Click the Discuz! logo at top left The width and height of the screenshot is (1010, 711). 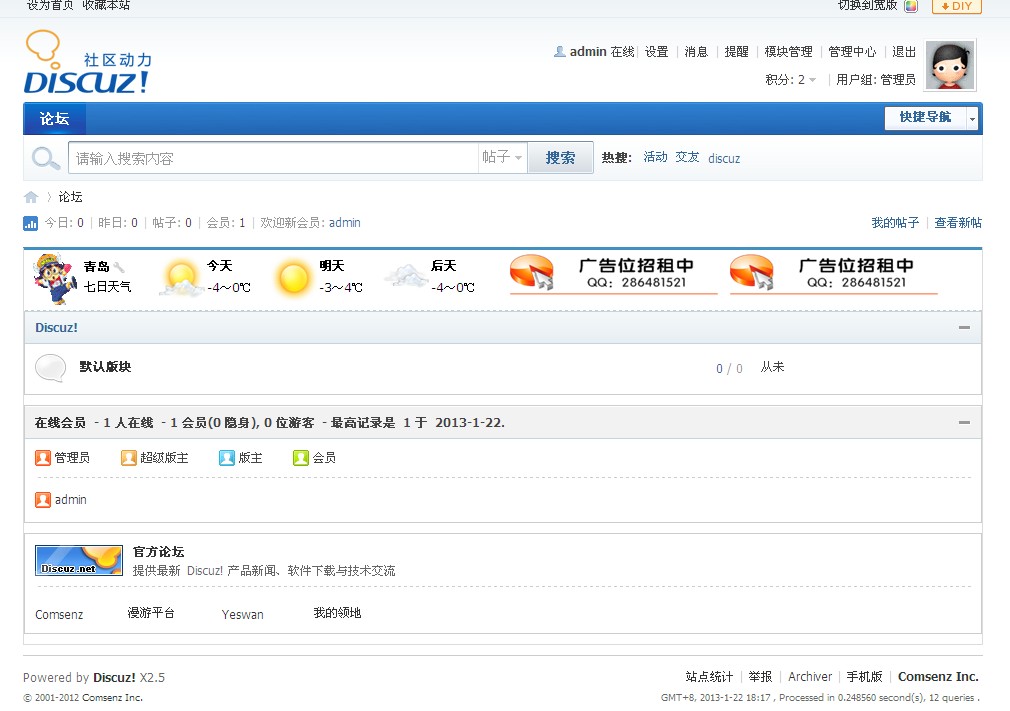(87, 64)
